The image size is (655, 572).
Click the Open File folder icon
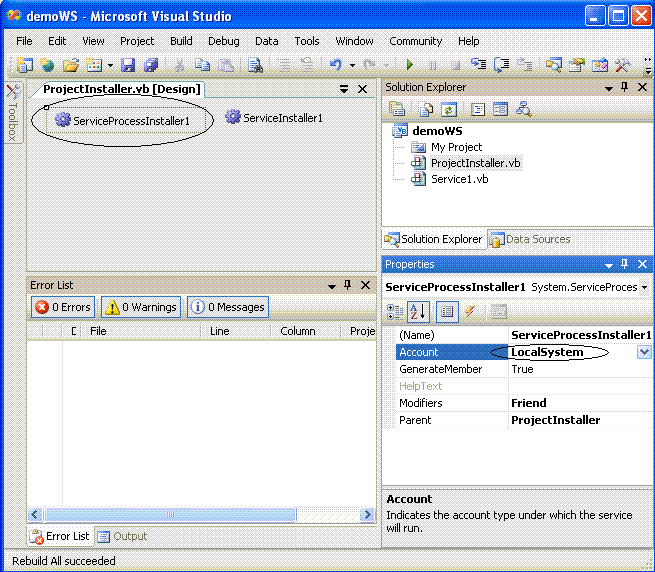coord(71,65)
